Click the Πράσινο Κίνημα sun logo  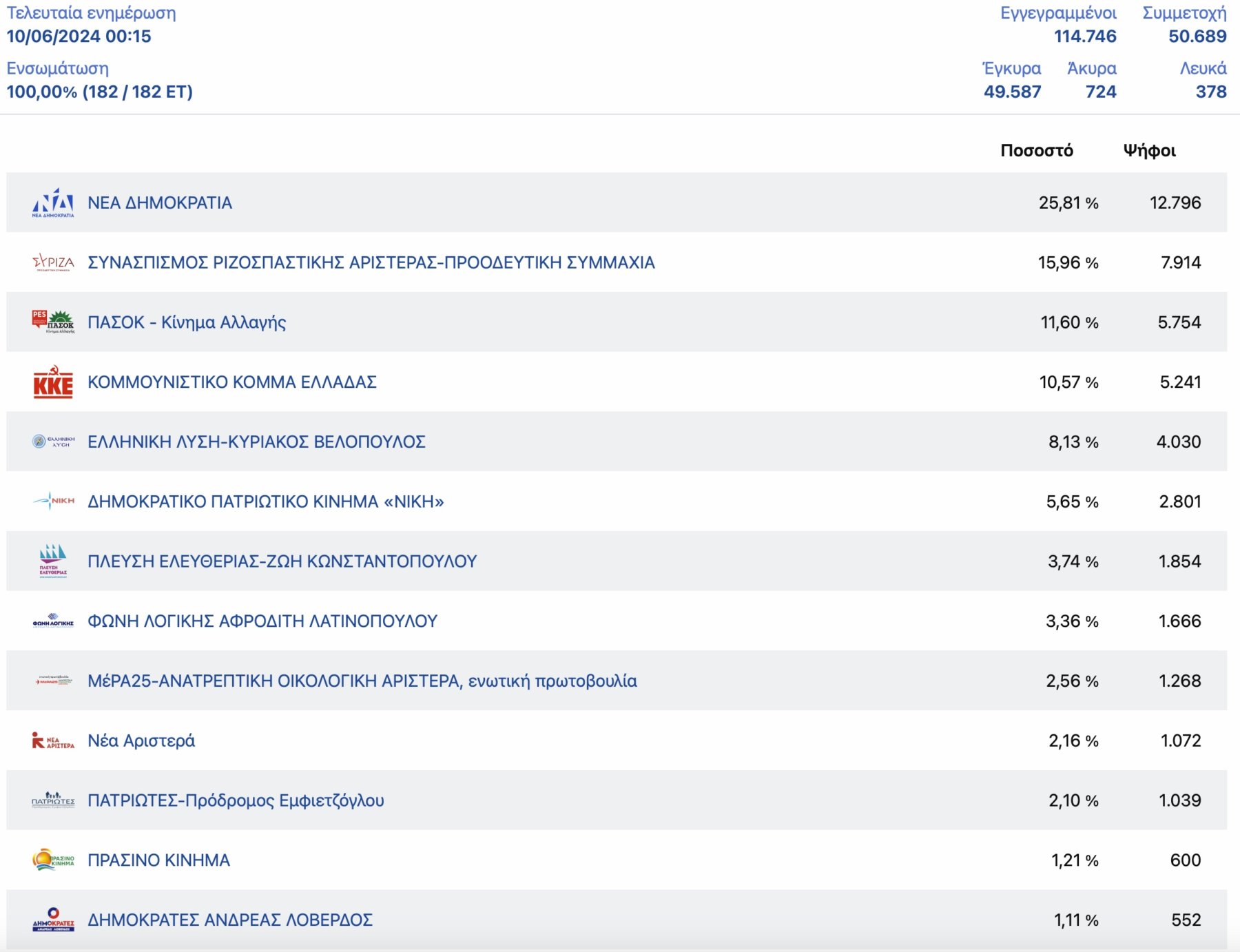(x=53, y=860)
